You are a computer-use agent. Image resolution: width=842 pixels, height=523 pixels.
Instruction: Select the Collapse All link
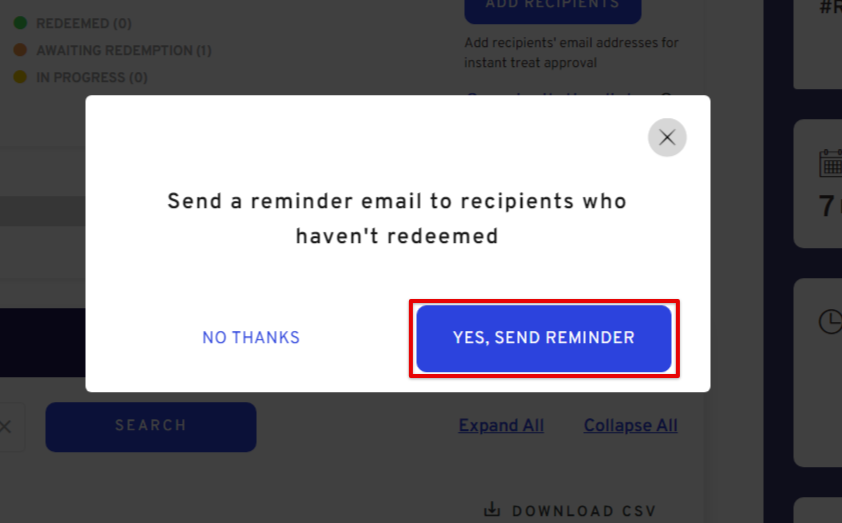(630, 425)
